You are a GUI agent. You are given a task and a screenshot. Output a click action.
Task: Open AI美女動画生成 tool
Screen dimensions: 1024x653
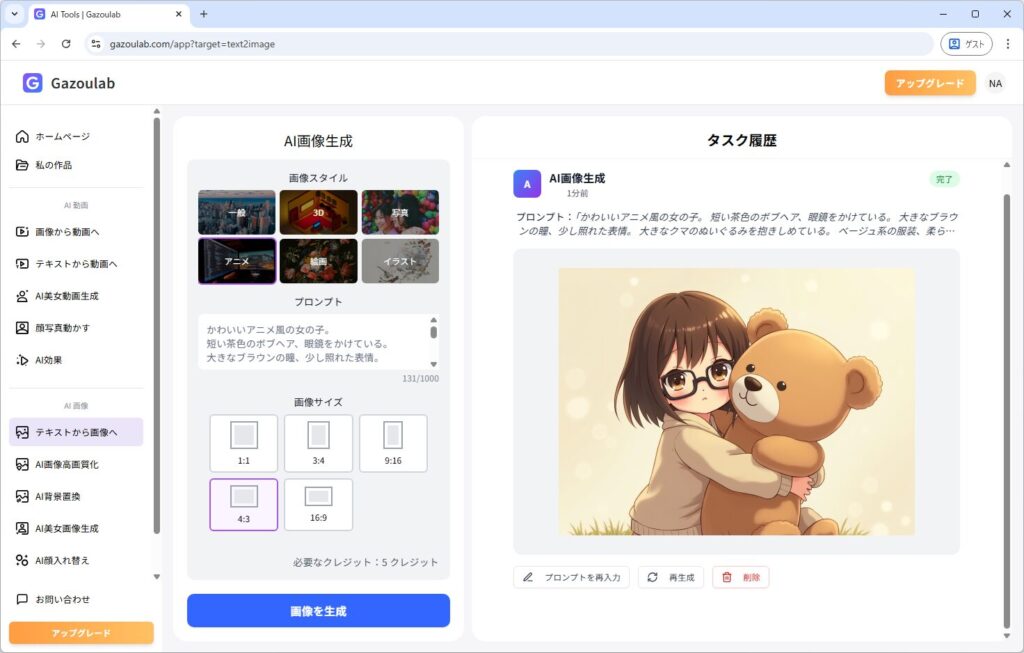tap(66, 296)
